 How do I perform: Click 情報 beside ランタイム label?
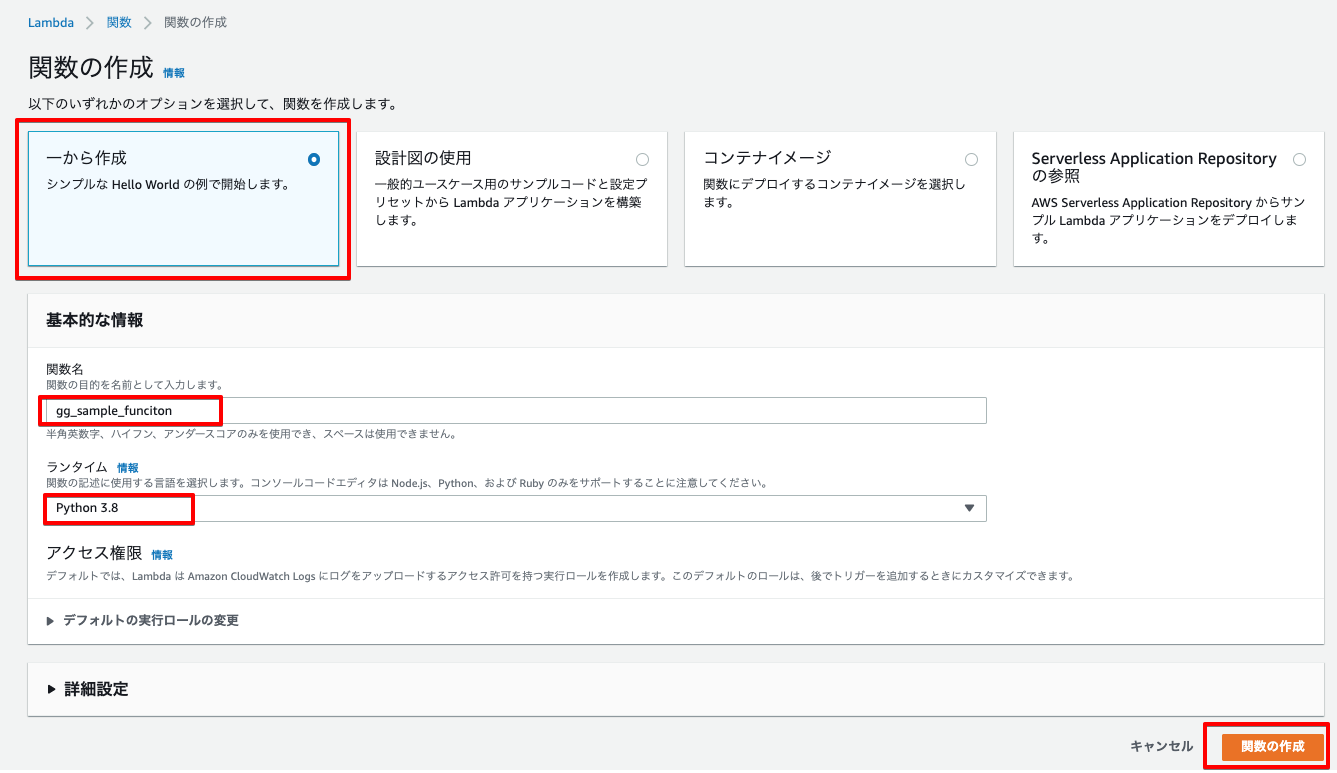[130, 467]
